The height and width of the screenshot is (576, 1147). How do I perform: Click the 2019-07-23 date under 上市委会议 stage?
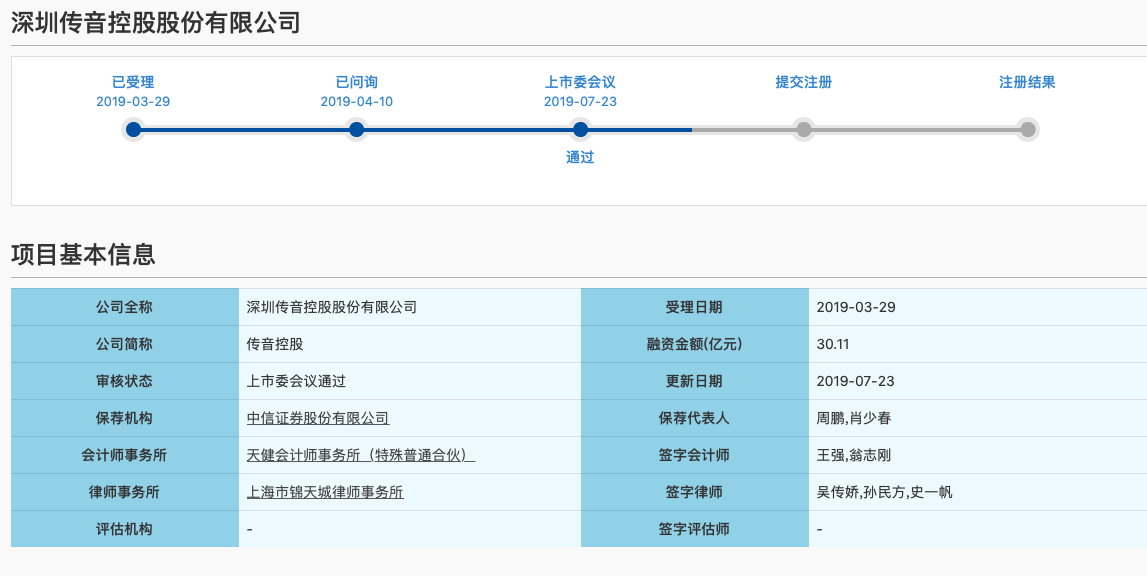pyautogui.click(x=580, y=102)
